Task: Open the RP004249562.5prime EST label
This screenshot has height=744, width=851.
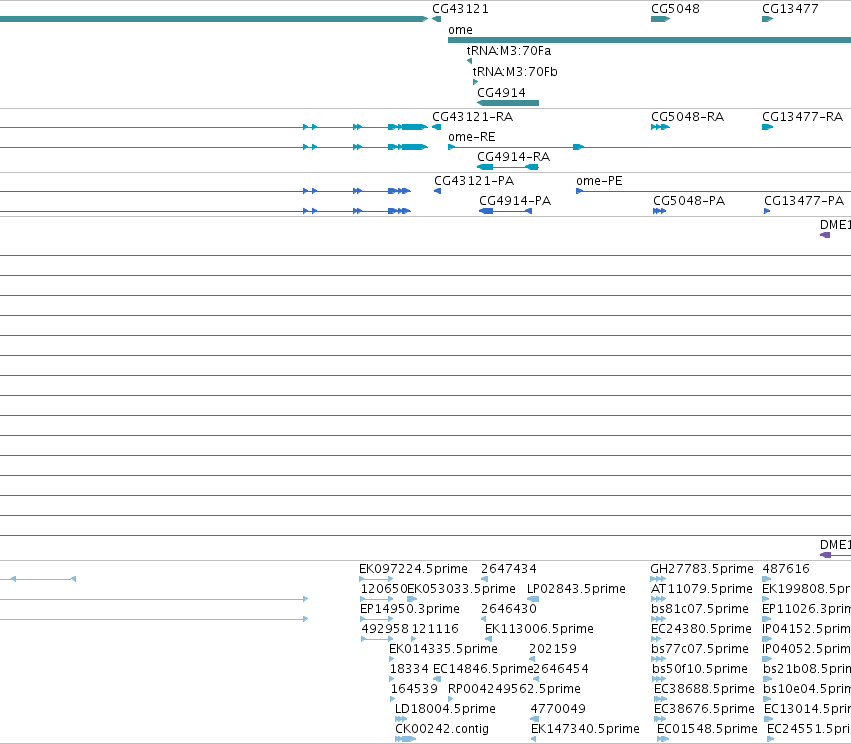Action: (514, 689)
